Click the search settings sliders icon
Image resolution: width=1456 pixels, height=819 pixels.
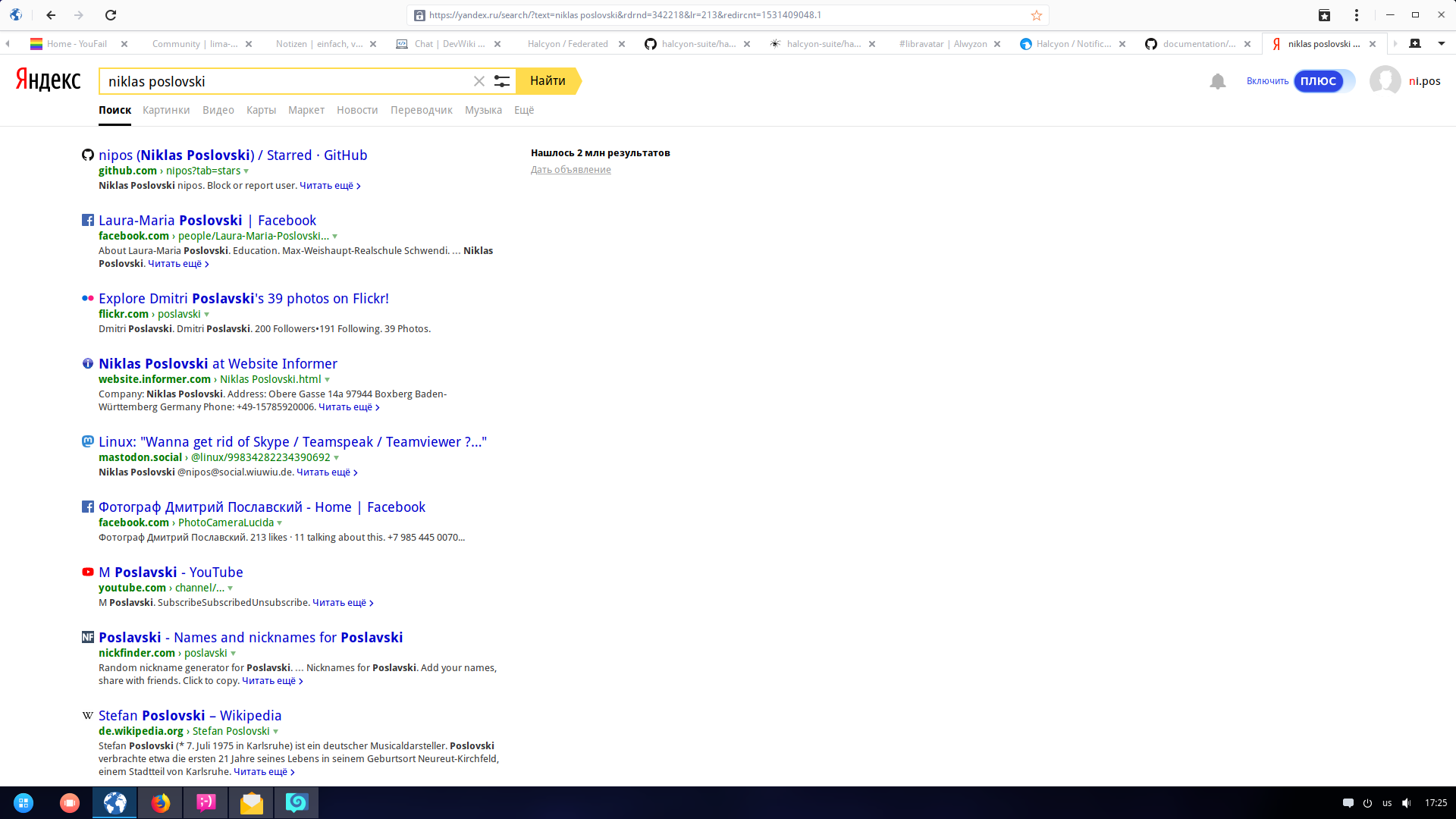[501, 81]
